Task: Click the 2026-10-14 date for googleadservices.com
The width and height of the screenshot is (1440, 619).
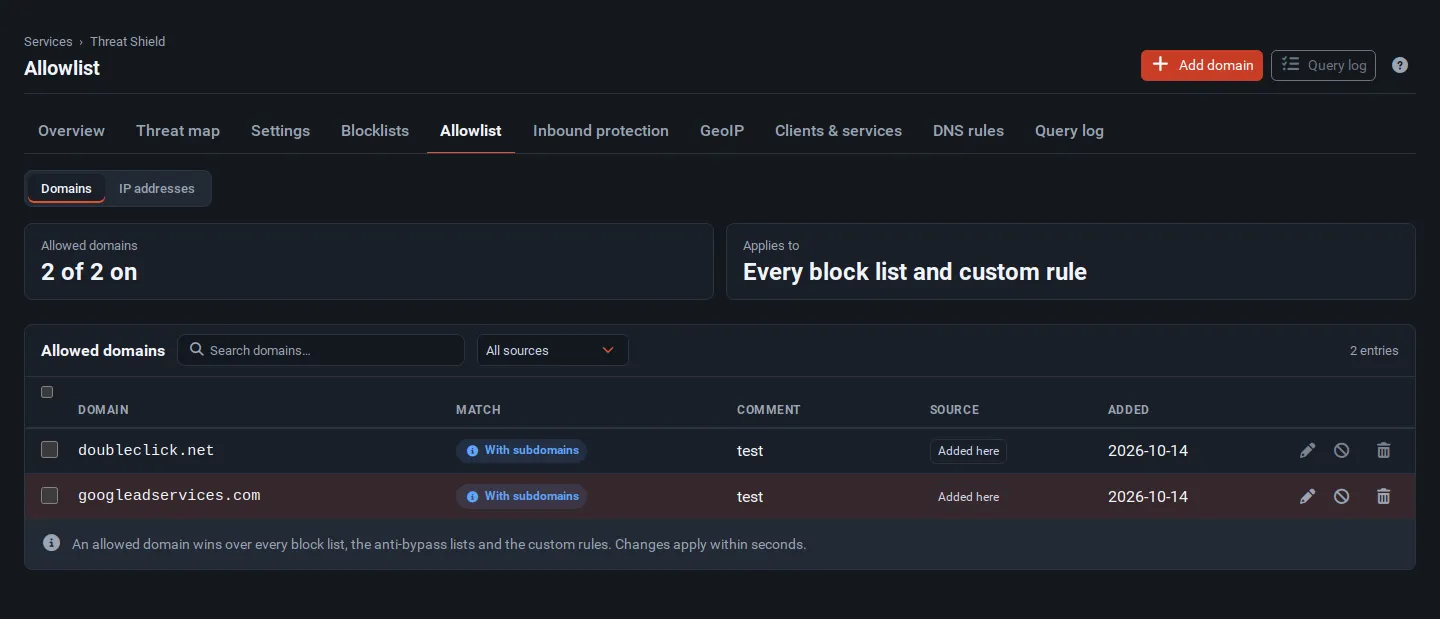Action: point(1148,496)
